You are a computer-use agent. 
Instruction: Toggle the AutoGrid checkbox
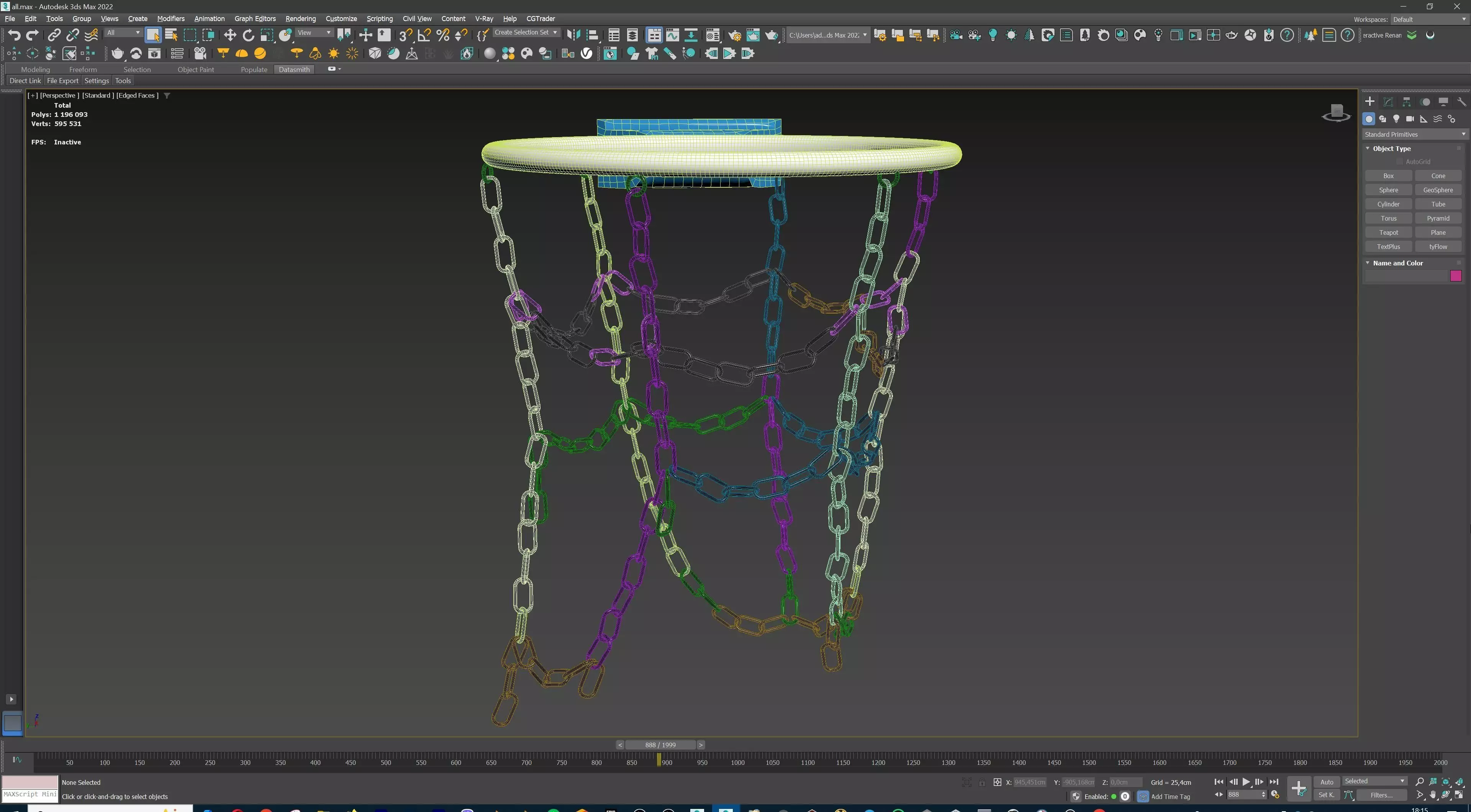(x=1400, y=162)
